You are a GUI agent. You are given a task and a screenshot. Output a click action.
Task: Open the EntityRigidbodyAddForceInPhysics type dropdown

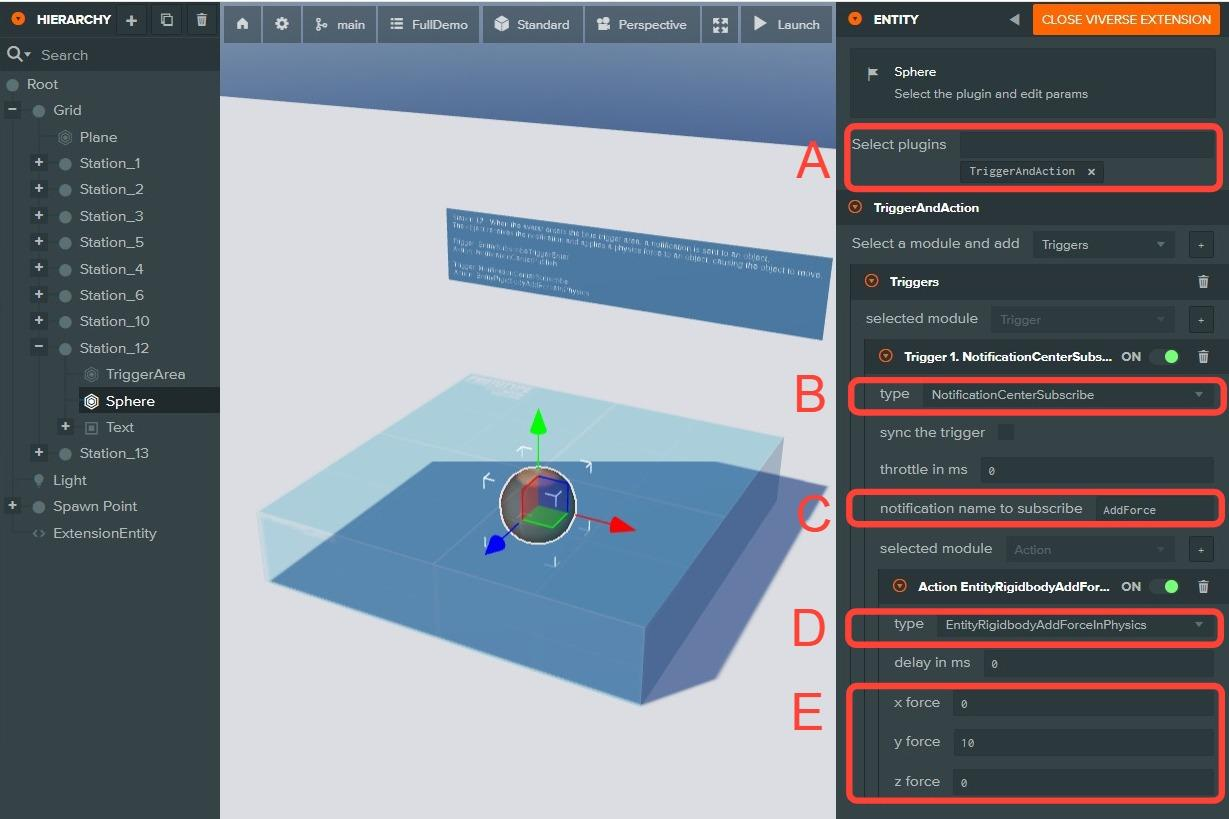(x=1074, y=625)
